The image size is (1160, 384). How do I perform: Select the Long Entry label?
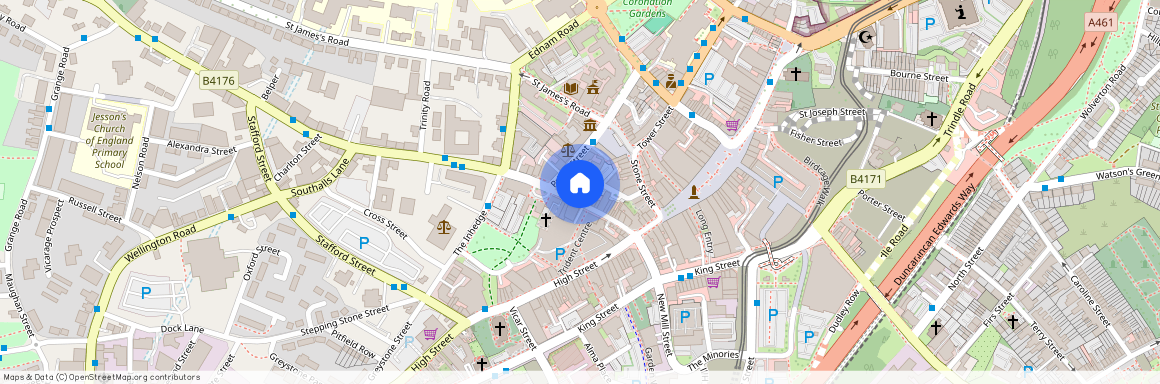pos(704,232)
